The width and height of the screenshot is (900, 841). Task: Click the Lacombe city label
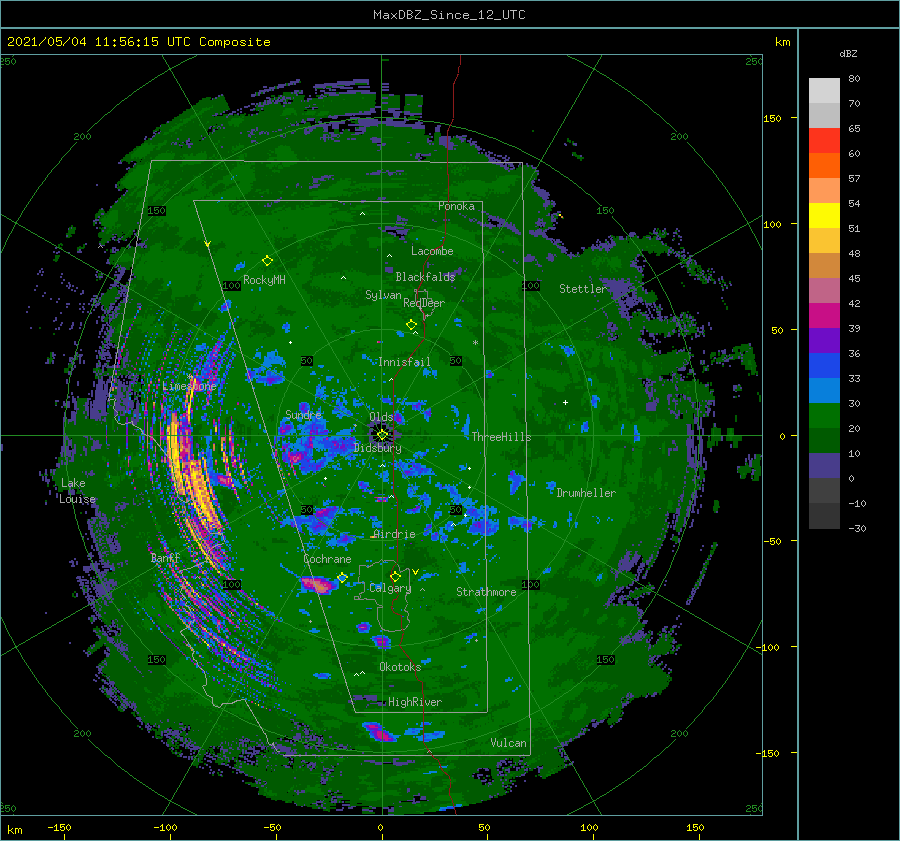pyautogui.click(x=432, y=251)
